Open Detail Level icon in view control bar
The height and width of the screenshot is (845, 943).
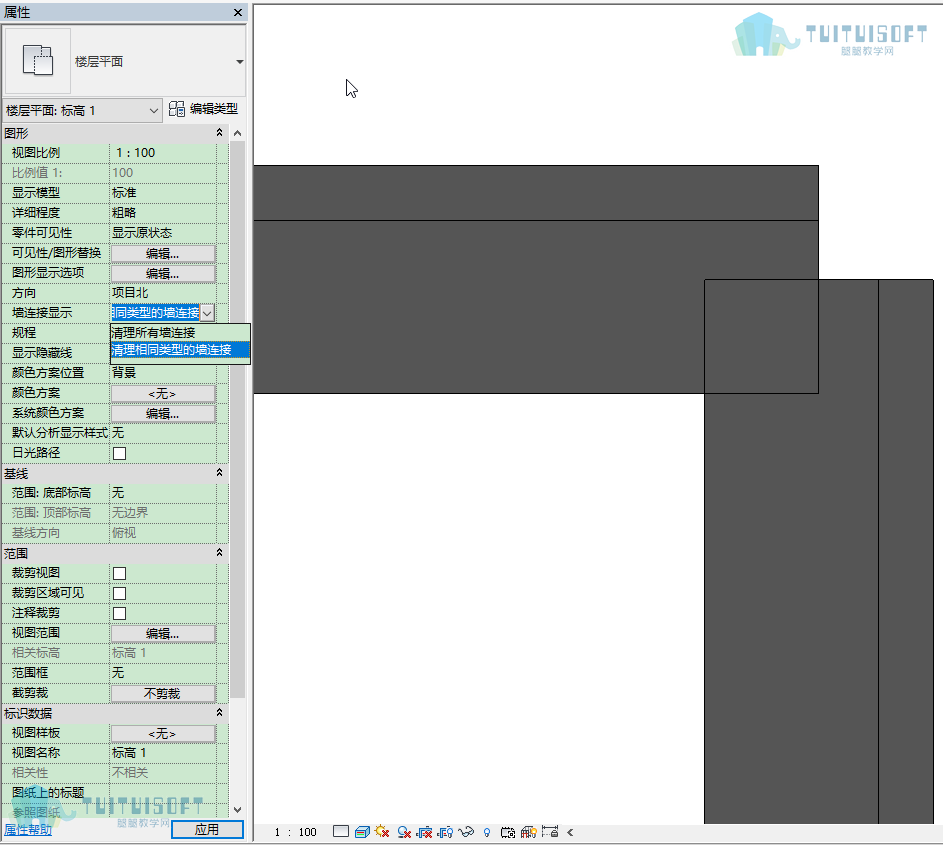click(x=341, y=832)
